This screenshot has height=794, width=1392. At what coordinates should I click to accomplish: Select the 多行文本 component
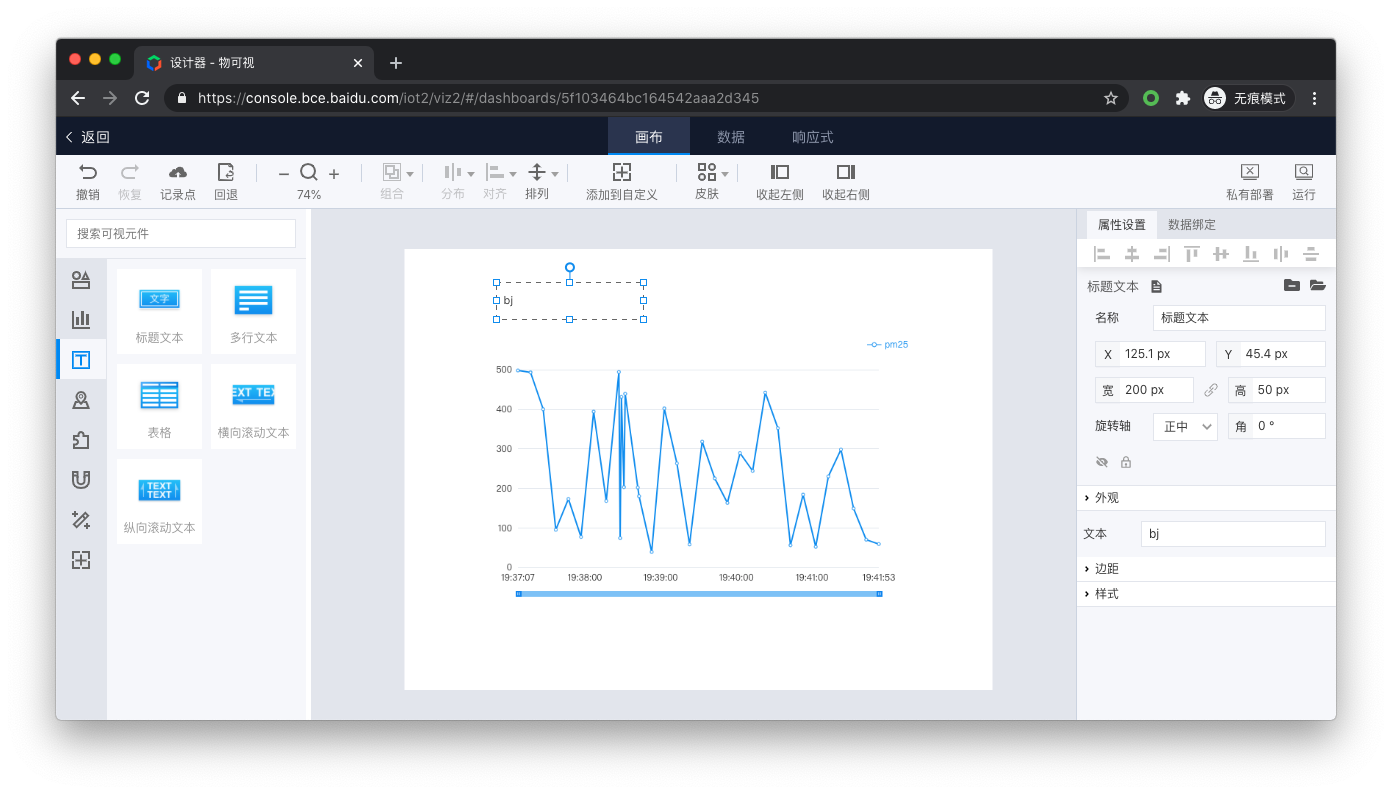coord(254,311)
